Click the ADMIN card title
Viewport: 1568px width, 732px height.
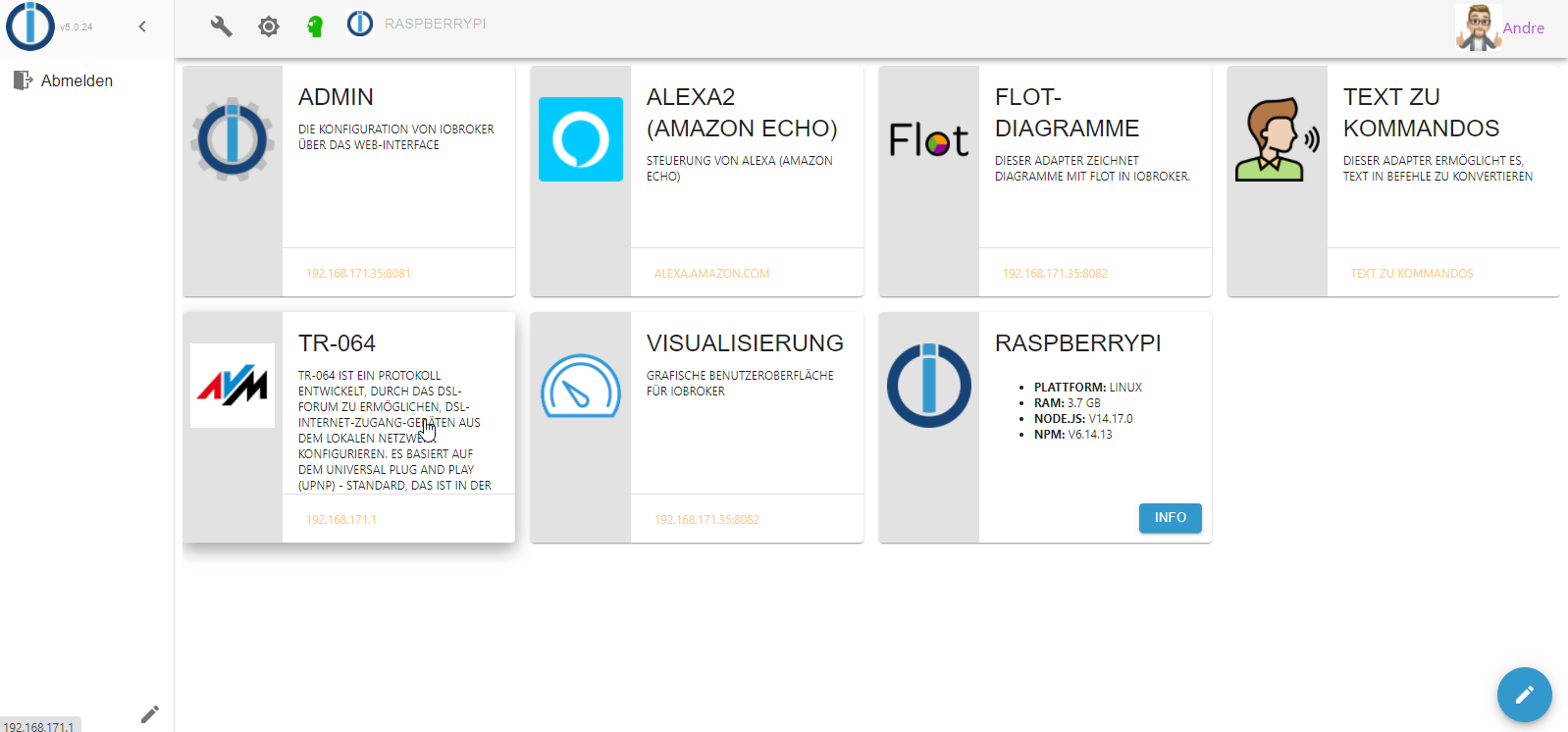[x=336, y=97]
